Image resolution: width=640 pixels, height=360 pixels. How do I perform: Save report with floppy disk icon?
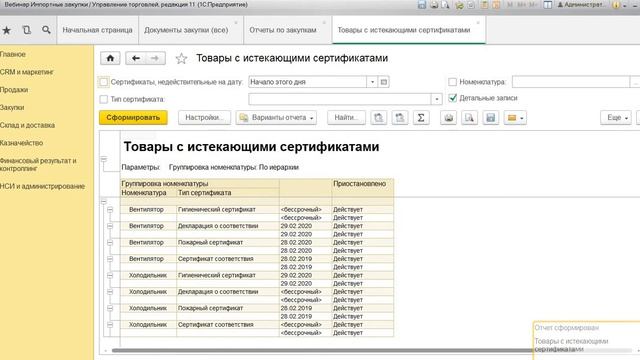[491, 118]
